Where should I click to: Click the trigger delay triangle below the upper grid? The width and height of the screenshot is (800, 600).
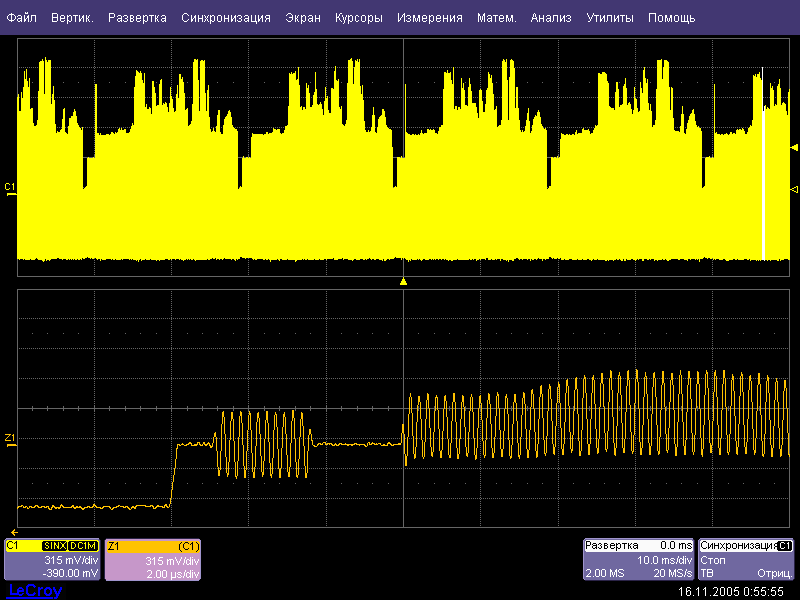tap(403, 282)
